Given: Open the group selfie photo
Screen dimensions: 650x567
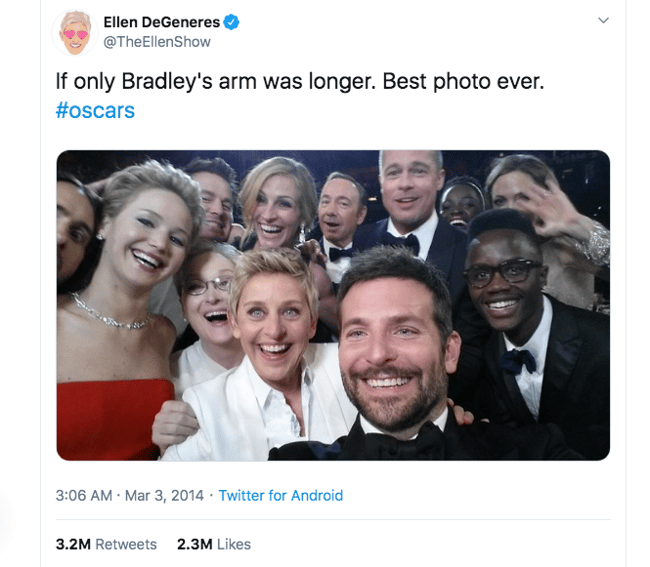Looking at the screenshot, I should point(333,305).
